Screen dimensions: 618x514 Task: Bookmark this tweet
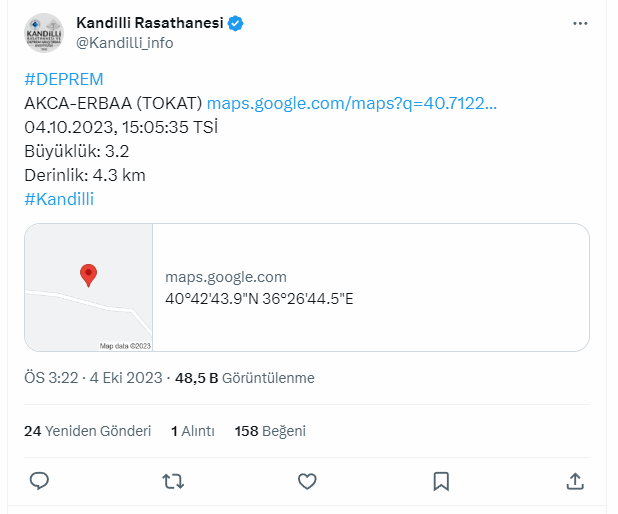click(x=441, y=481)
